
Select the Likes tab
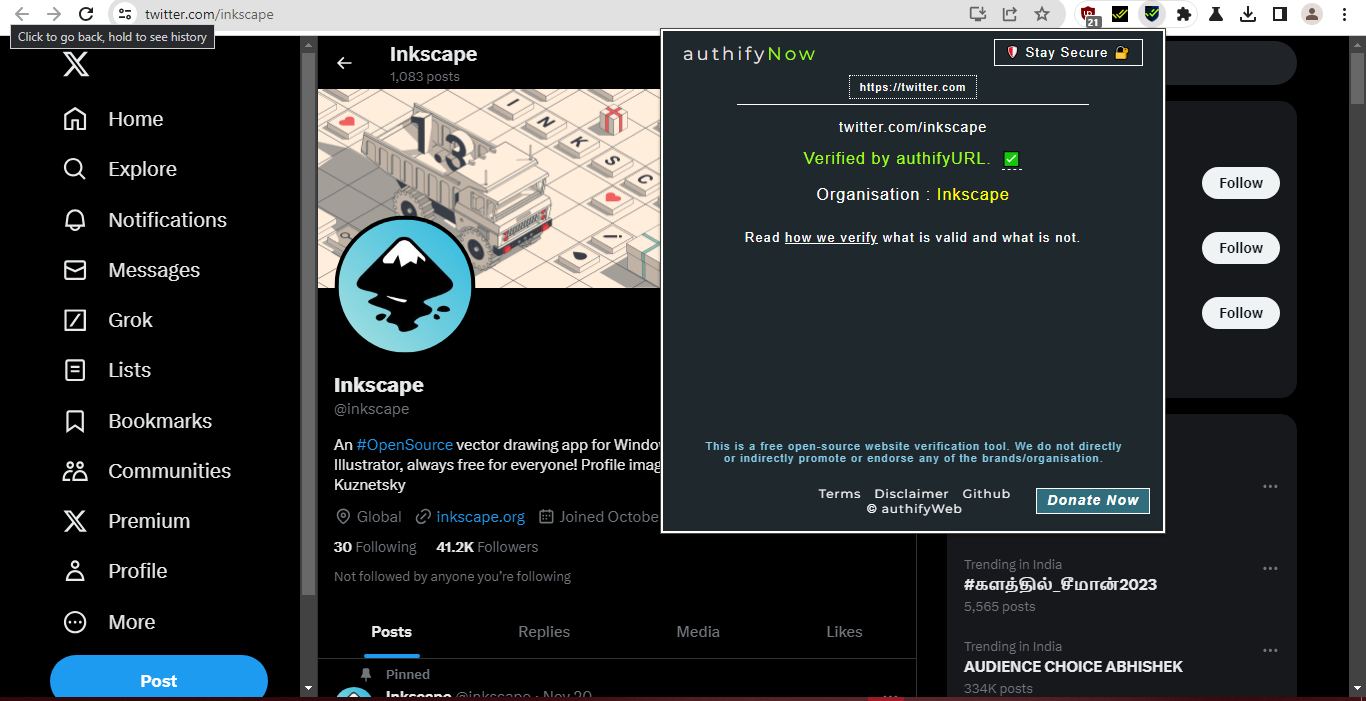pyautogui.click(x=844, y=632)
